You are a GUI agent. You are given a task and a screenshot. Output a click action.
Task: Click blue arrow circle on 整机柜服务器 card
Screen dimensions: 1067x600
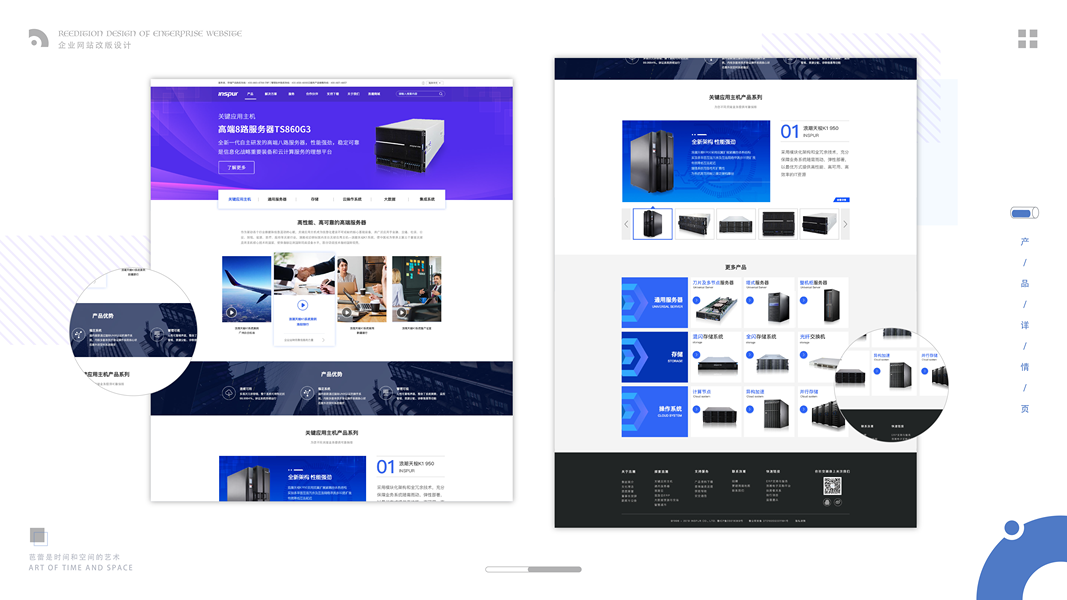point(804,300)
